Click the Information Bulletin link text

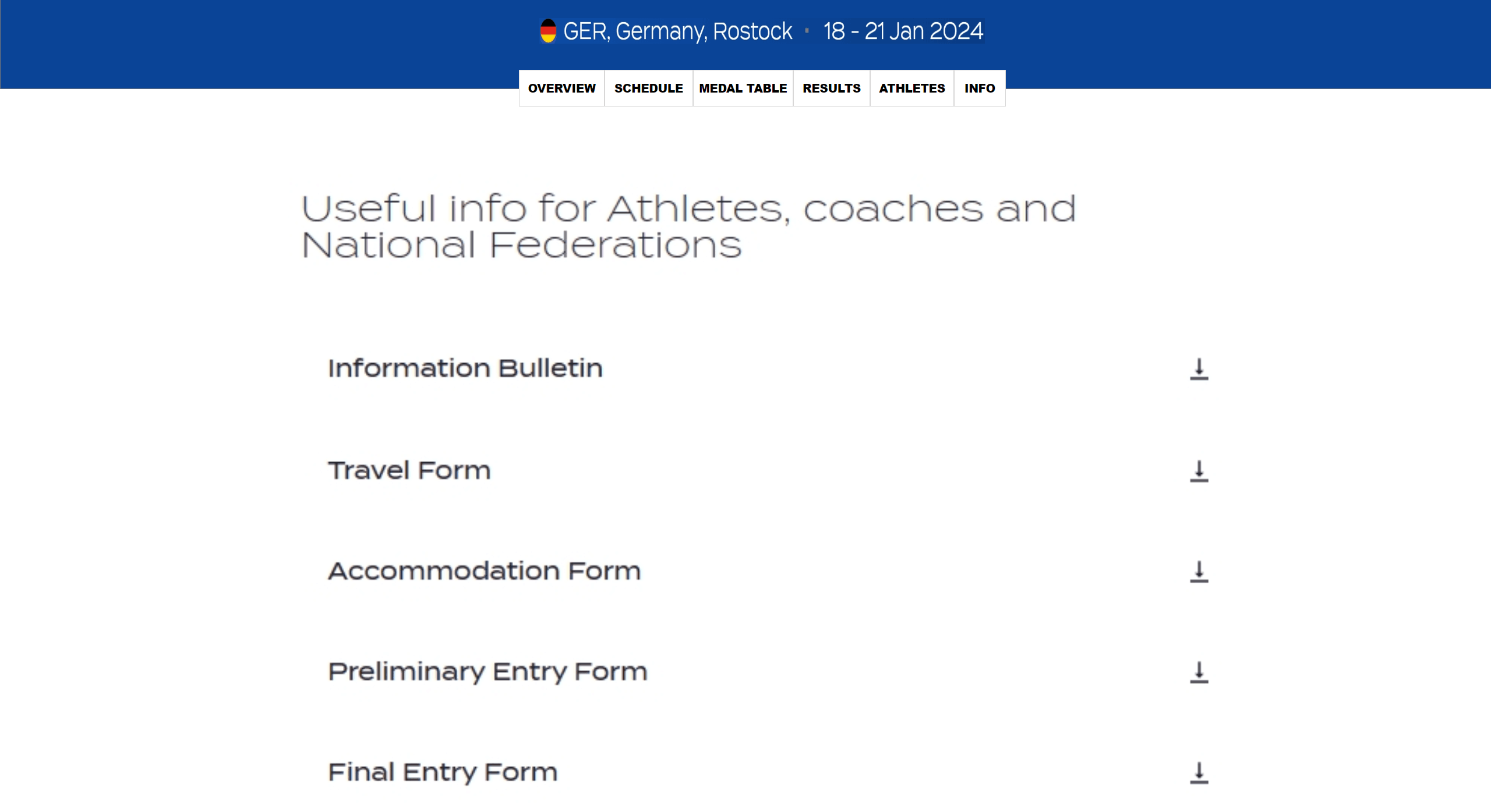click(x=465, y=368)
